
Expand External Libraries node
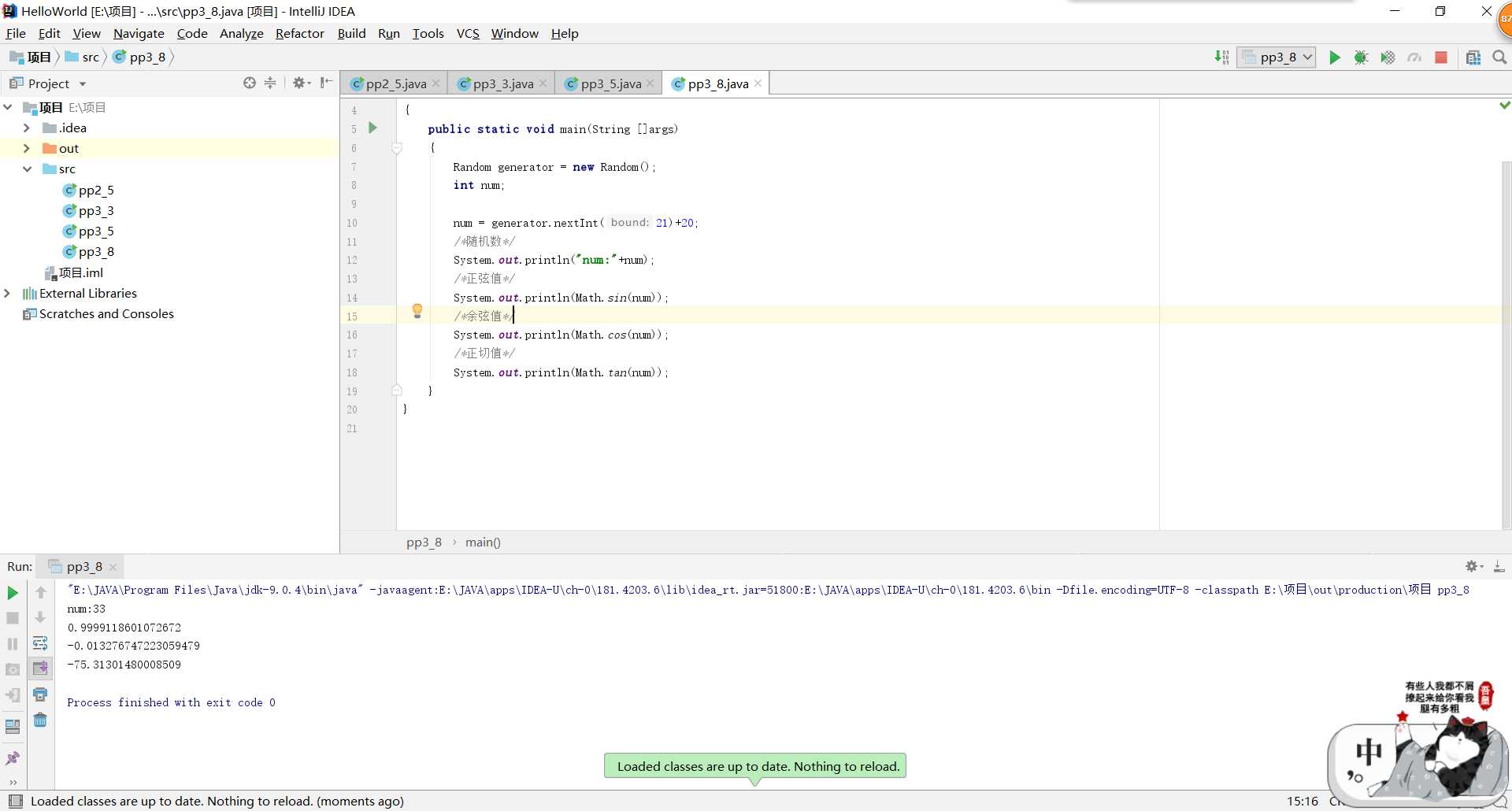8,293
